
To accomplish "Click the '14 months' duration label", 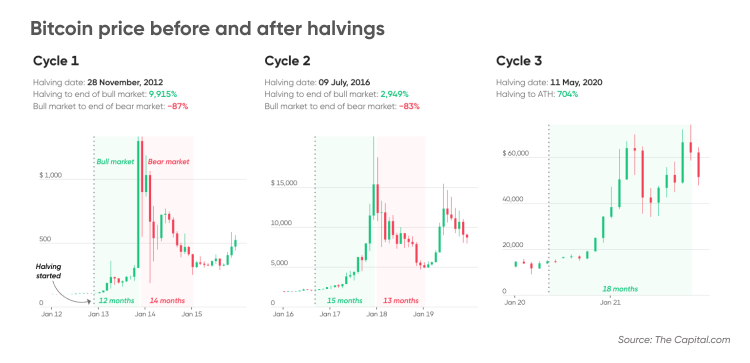I will point(167,301).
